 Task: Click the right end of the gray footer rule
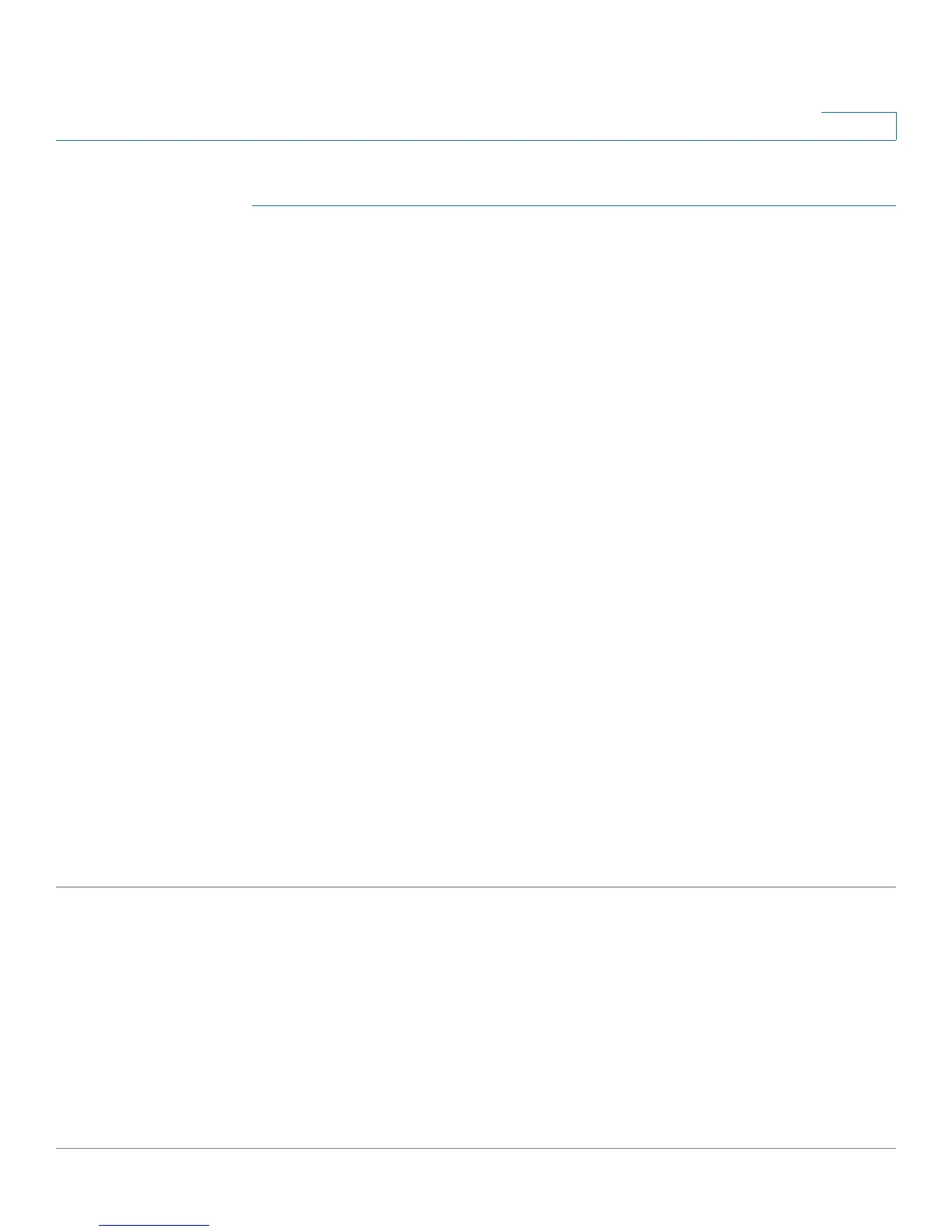893,1148
